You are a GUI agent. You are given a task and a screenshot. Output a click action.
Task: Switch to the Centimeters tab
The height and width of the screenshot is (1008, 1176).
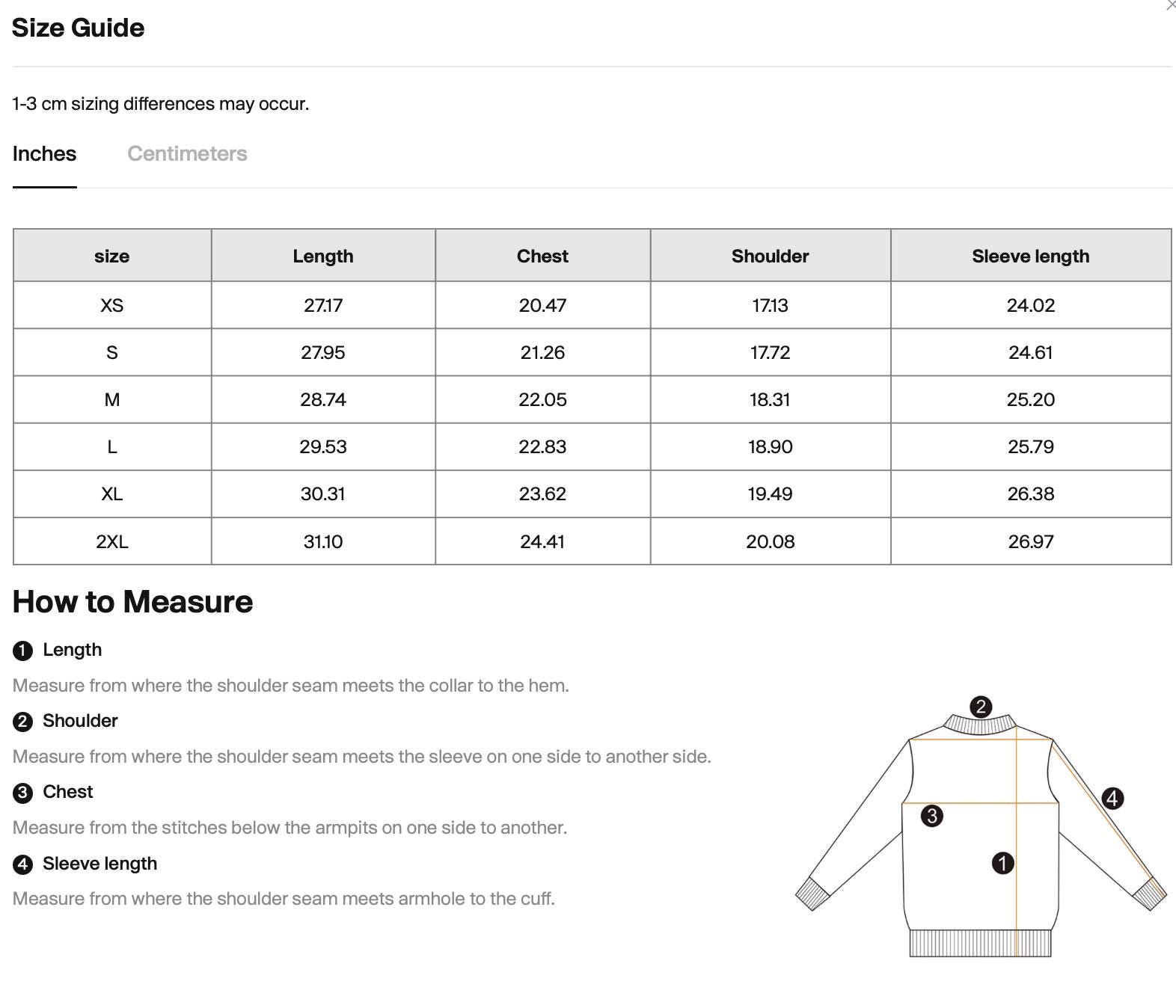187,153
